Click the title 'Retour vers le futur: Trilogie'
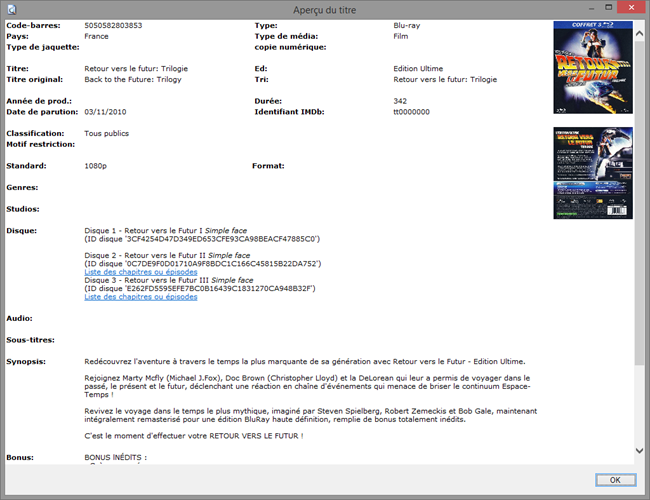 (x=136, y=68)
